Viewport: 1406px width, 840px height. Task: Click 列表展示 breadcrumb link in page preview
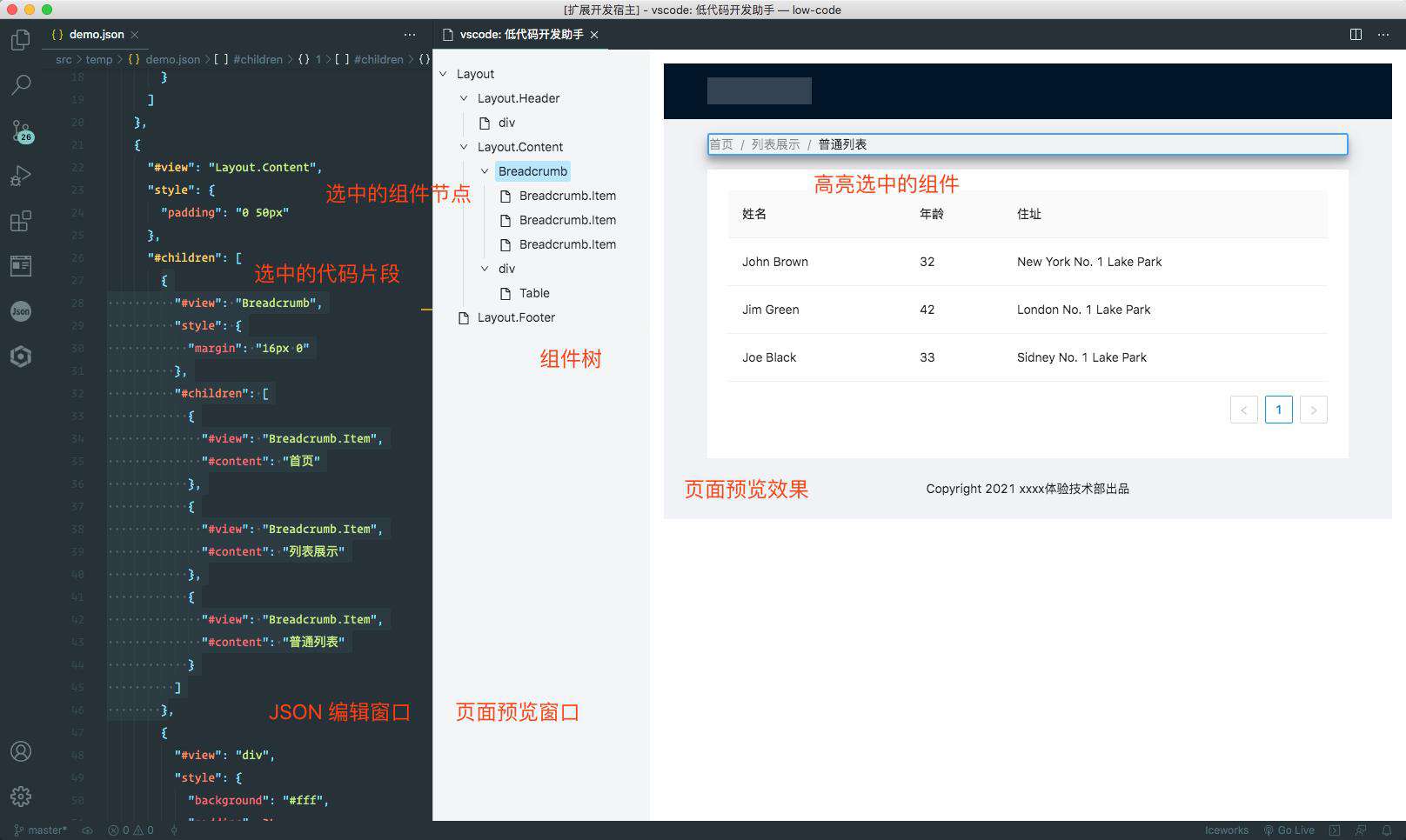775,144
